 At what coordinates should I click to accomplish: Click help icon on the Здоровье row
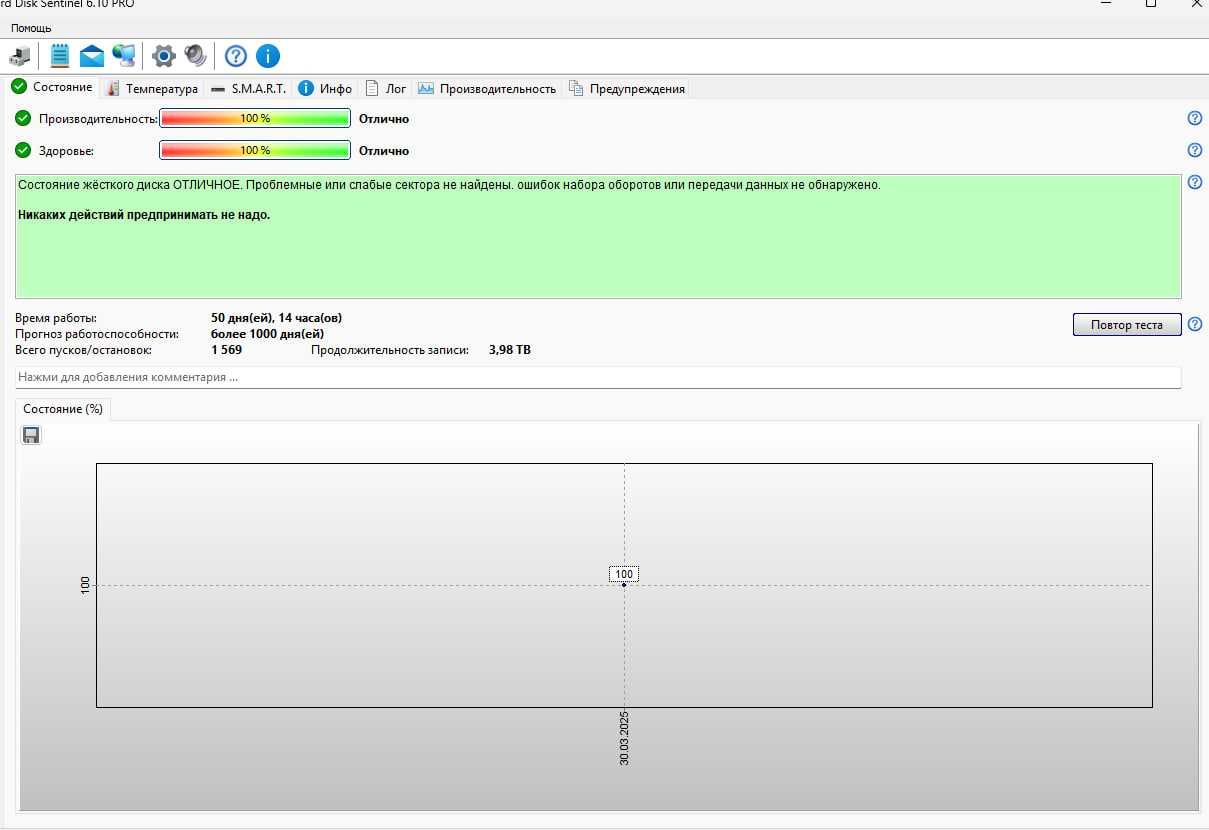point(1194,150)
